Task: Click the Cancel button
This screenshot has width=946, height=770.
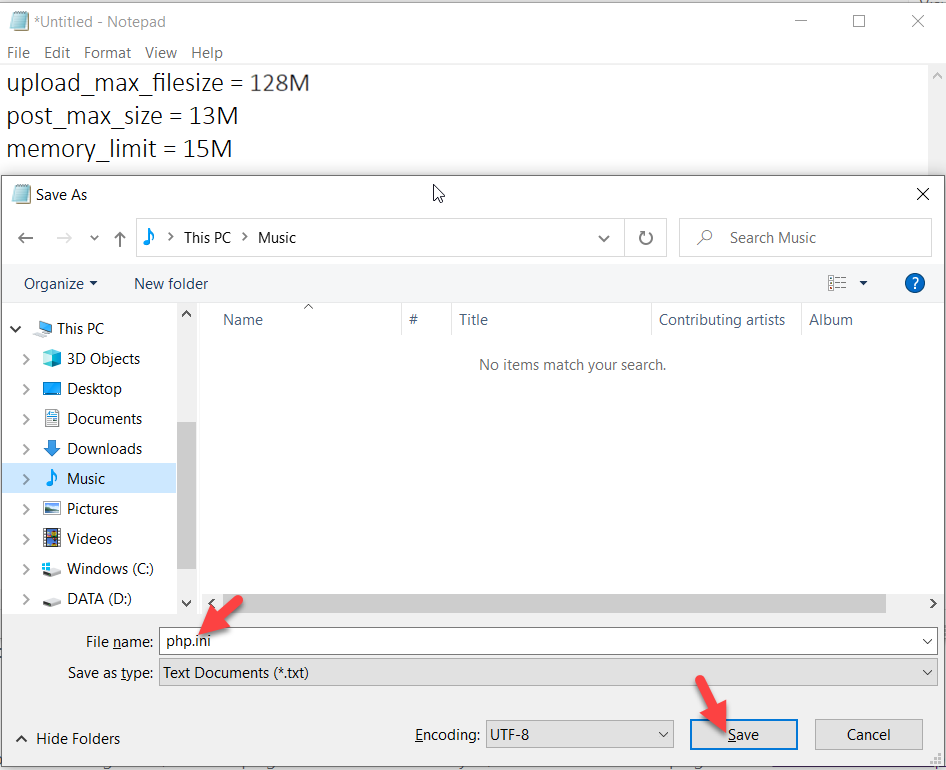Action: coord(868,734)
